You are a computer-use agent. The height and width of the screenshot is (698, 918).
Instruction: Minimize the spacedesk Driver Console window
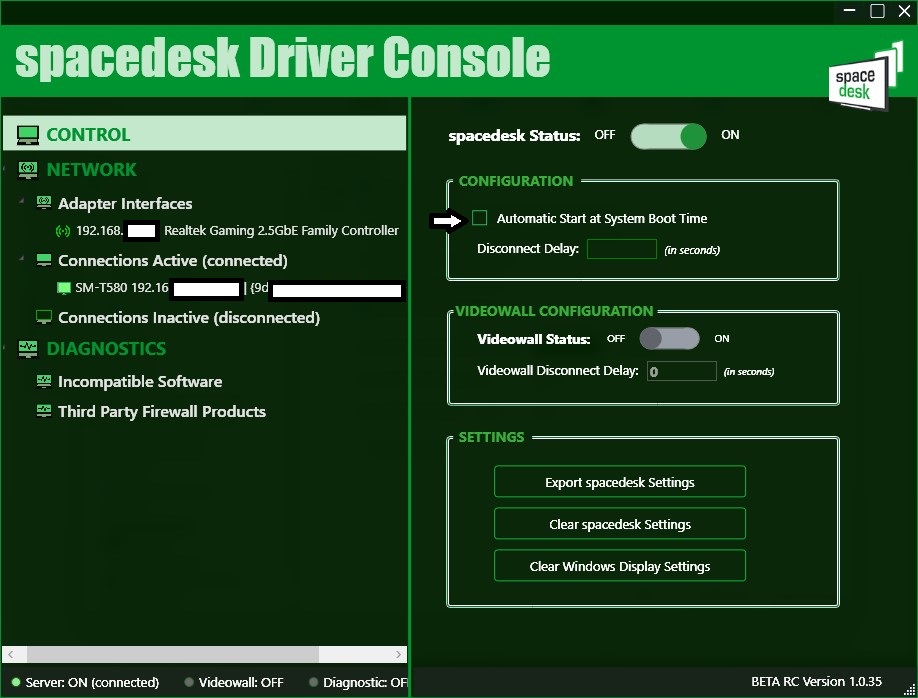pos(850,11)
